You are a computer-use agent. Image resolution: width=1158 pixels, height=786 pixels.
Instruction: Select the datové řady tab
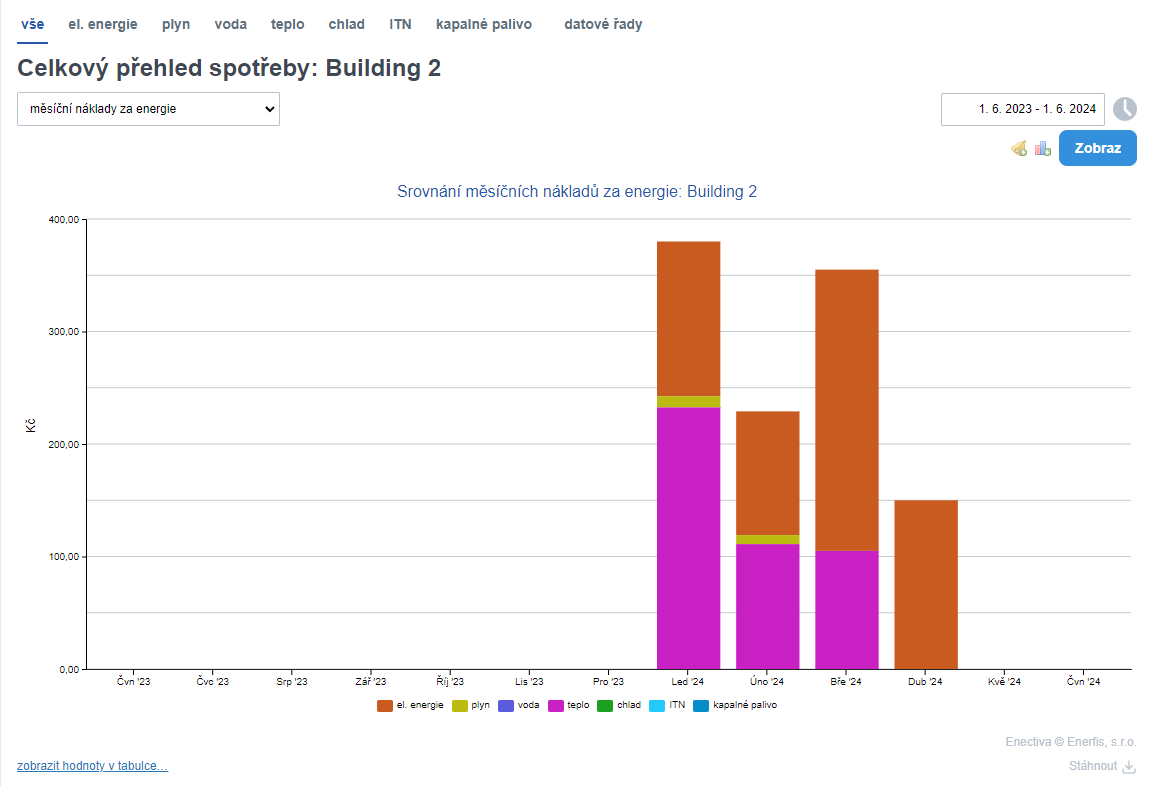(x=603, y=24)
